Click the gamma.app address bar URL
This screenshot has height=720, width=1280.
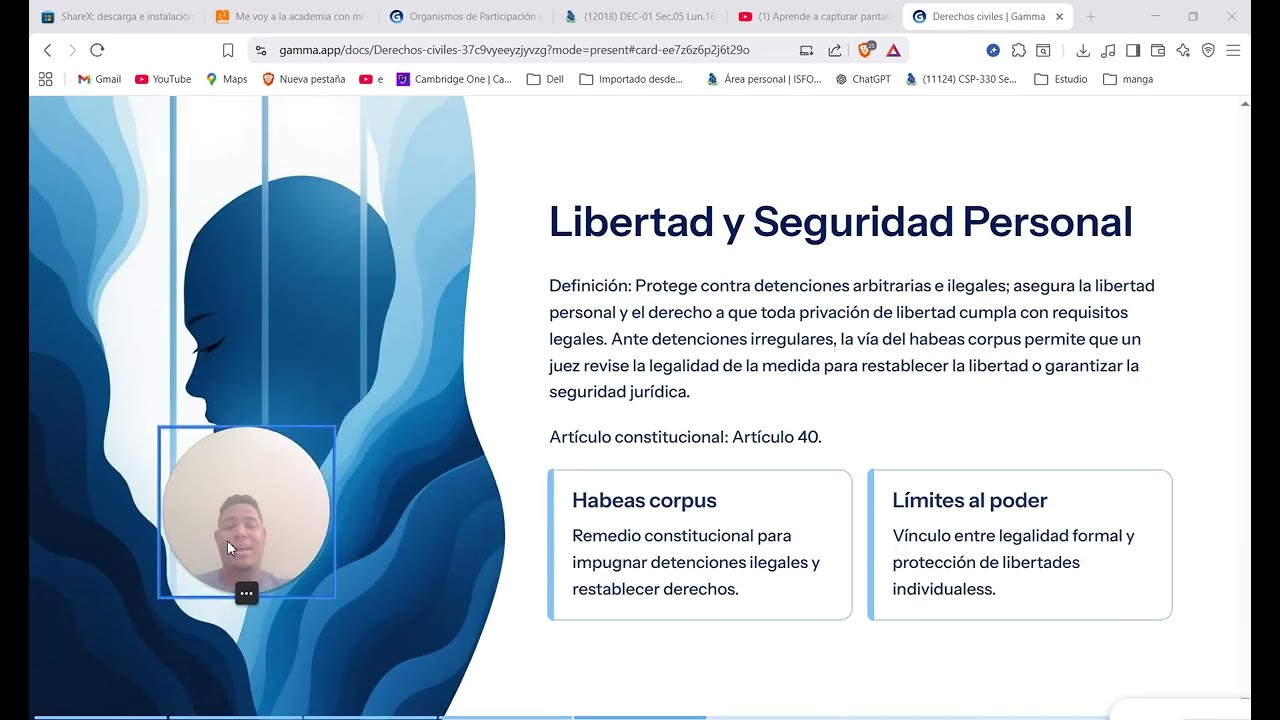click(514, 50)
